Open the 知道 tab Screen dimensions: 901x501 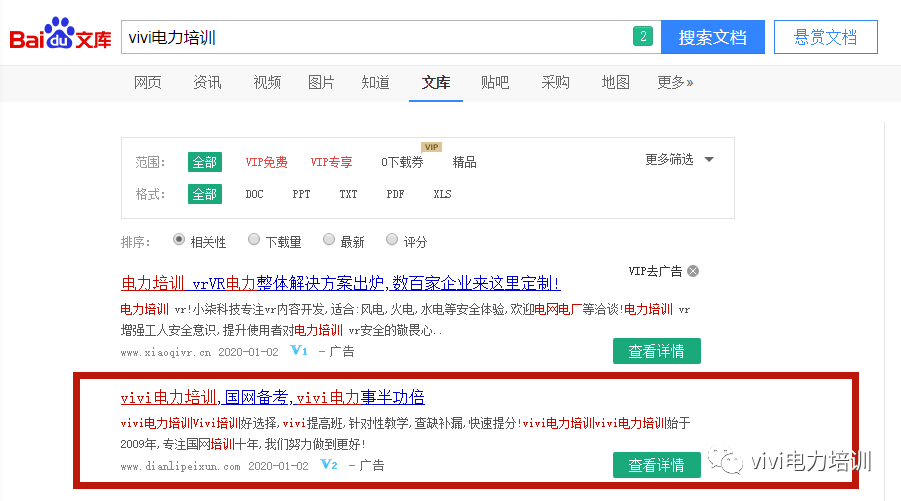376,83
